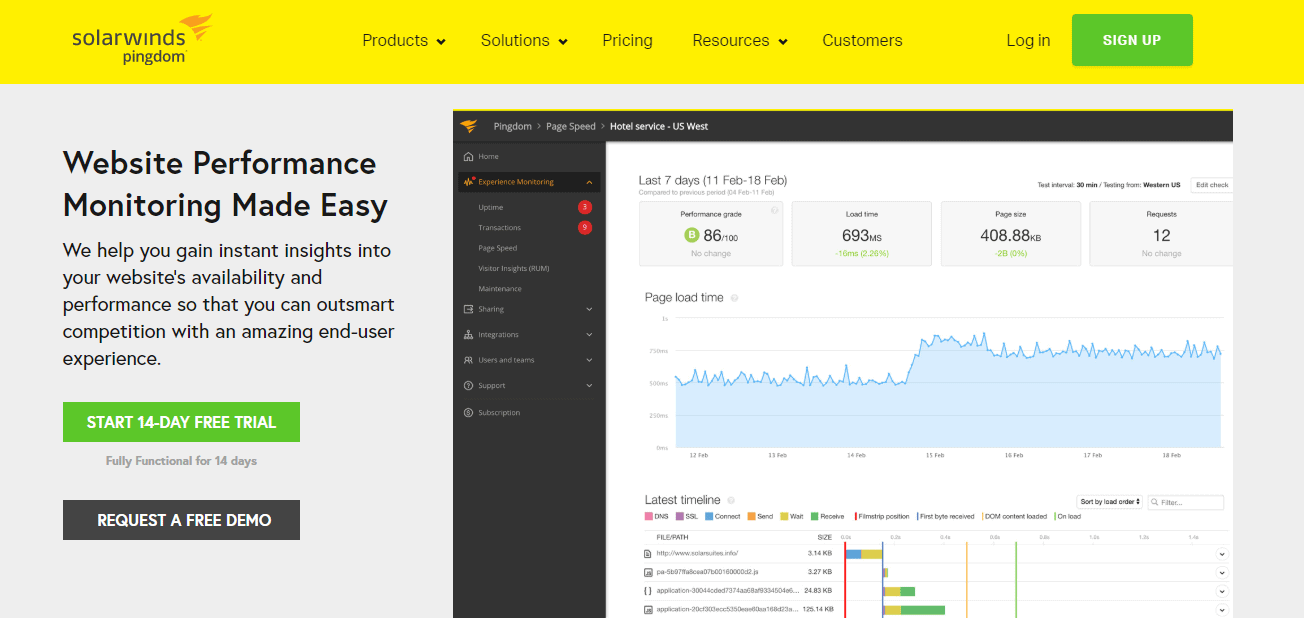The width and height of the screenshot is (1304, 621).
Task: Open the Products dropdown menu
Action: (404, 41)
